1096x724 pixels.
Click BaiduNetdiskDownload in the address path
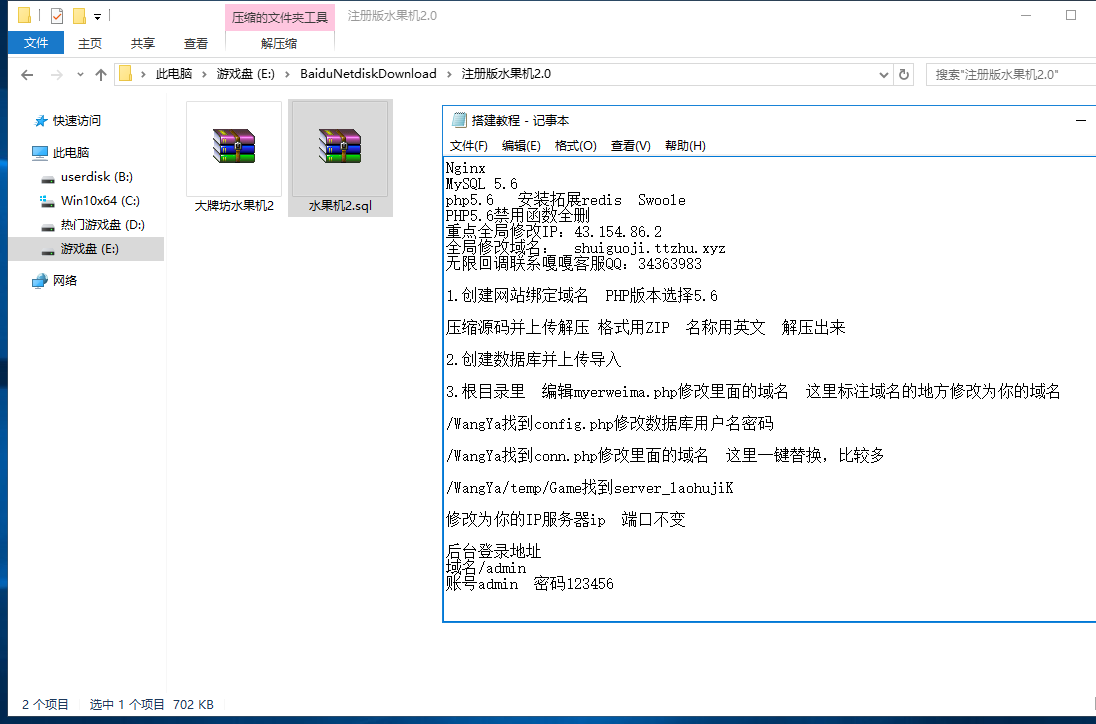point(368,74)
